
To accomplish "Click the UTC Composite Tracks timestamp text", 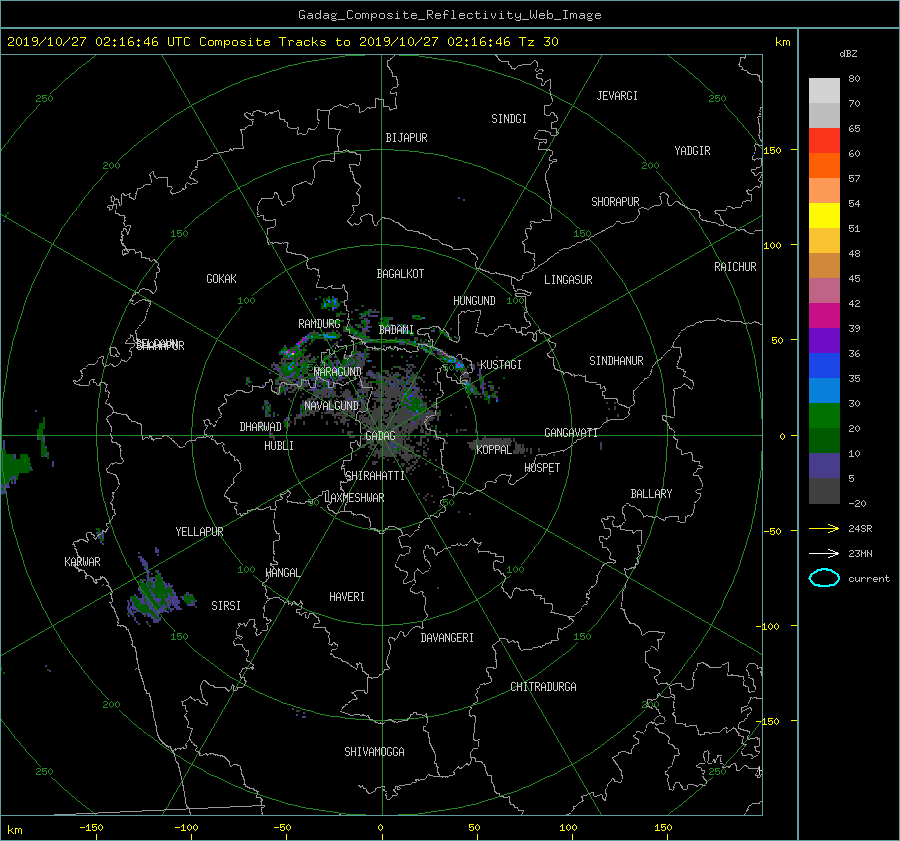I will 282,42.
